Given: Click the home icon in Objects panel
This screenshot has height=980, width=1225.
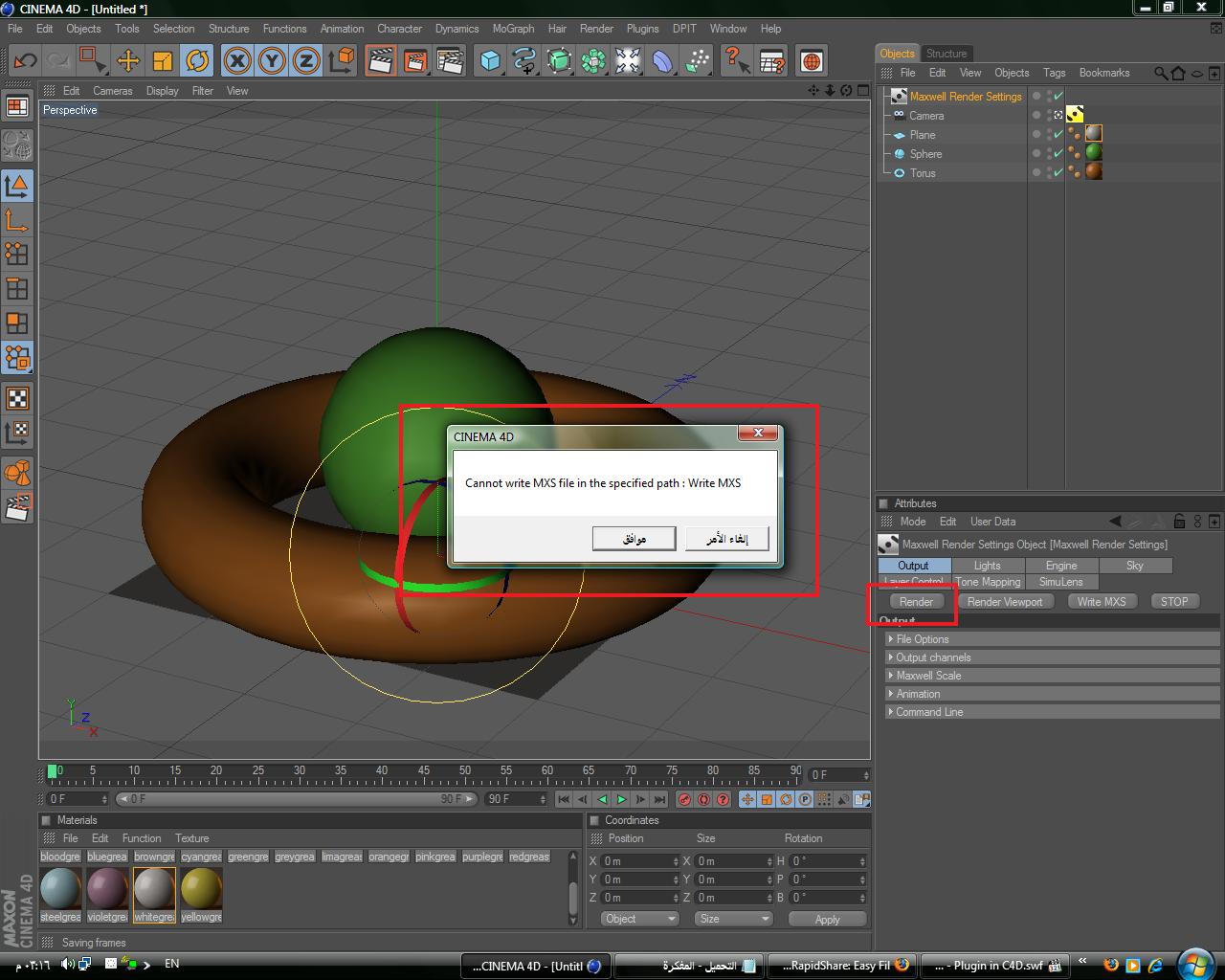Looking at the screenshot, I should click(1178, 73).
